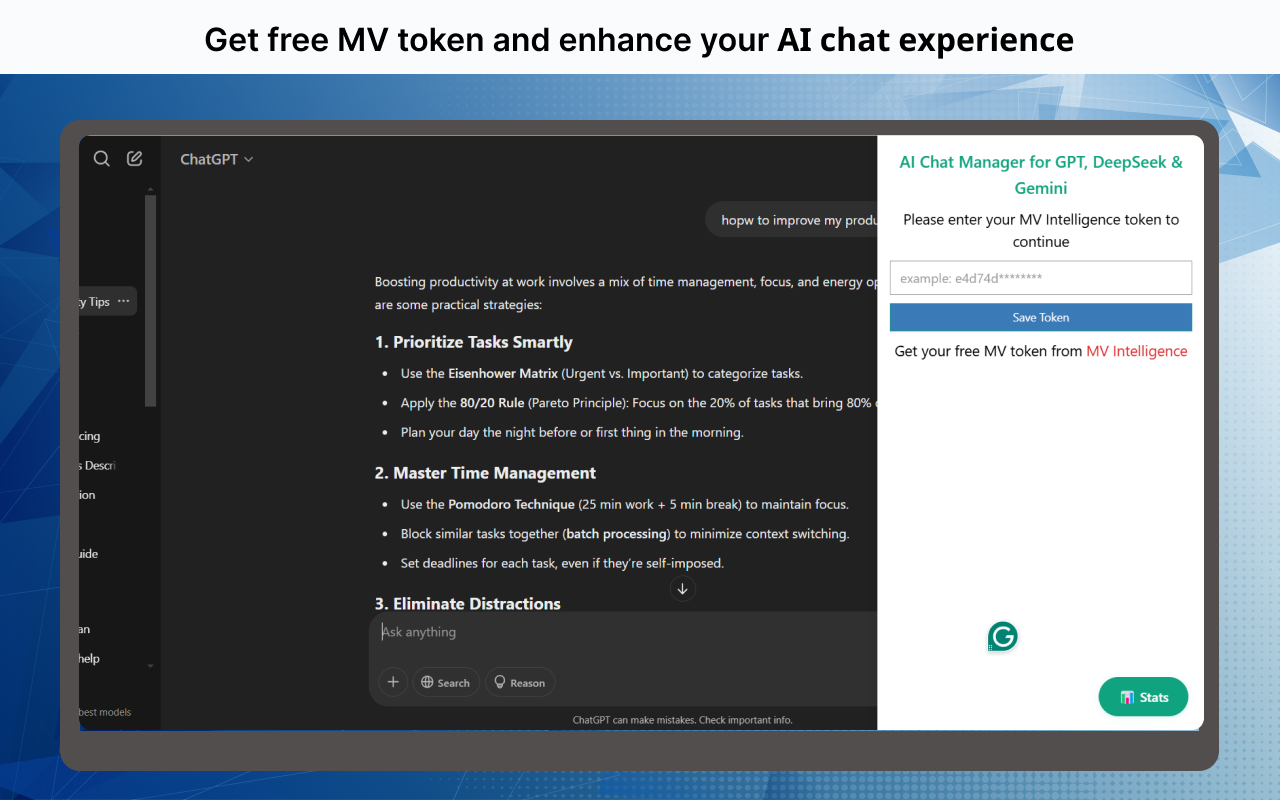
Task: Click the sidebar scroll down arrow
Action: (x=150, y=666)
